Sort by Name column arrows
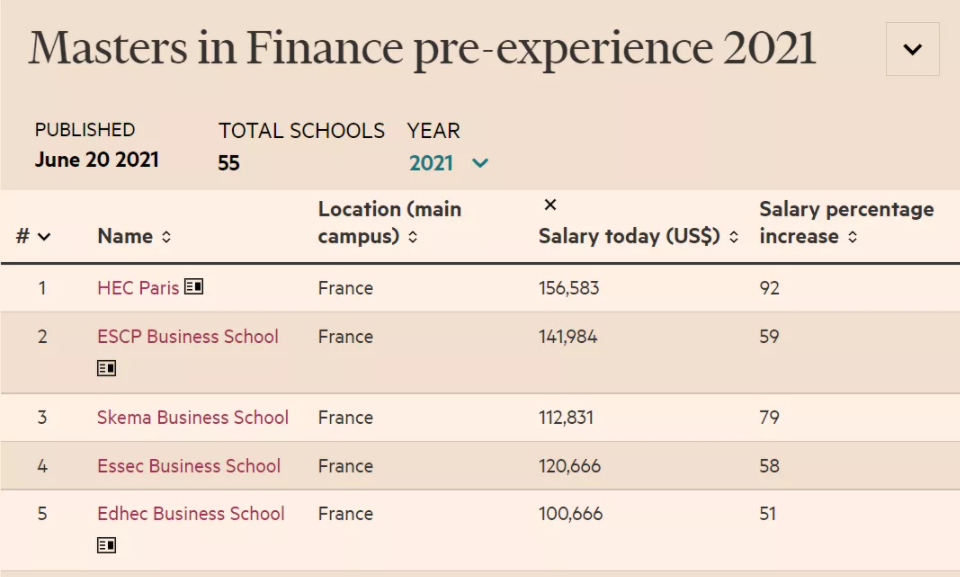 (166, 238)
